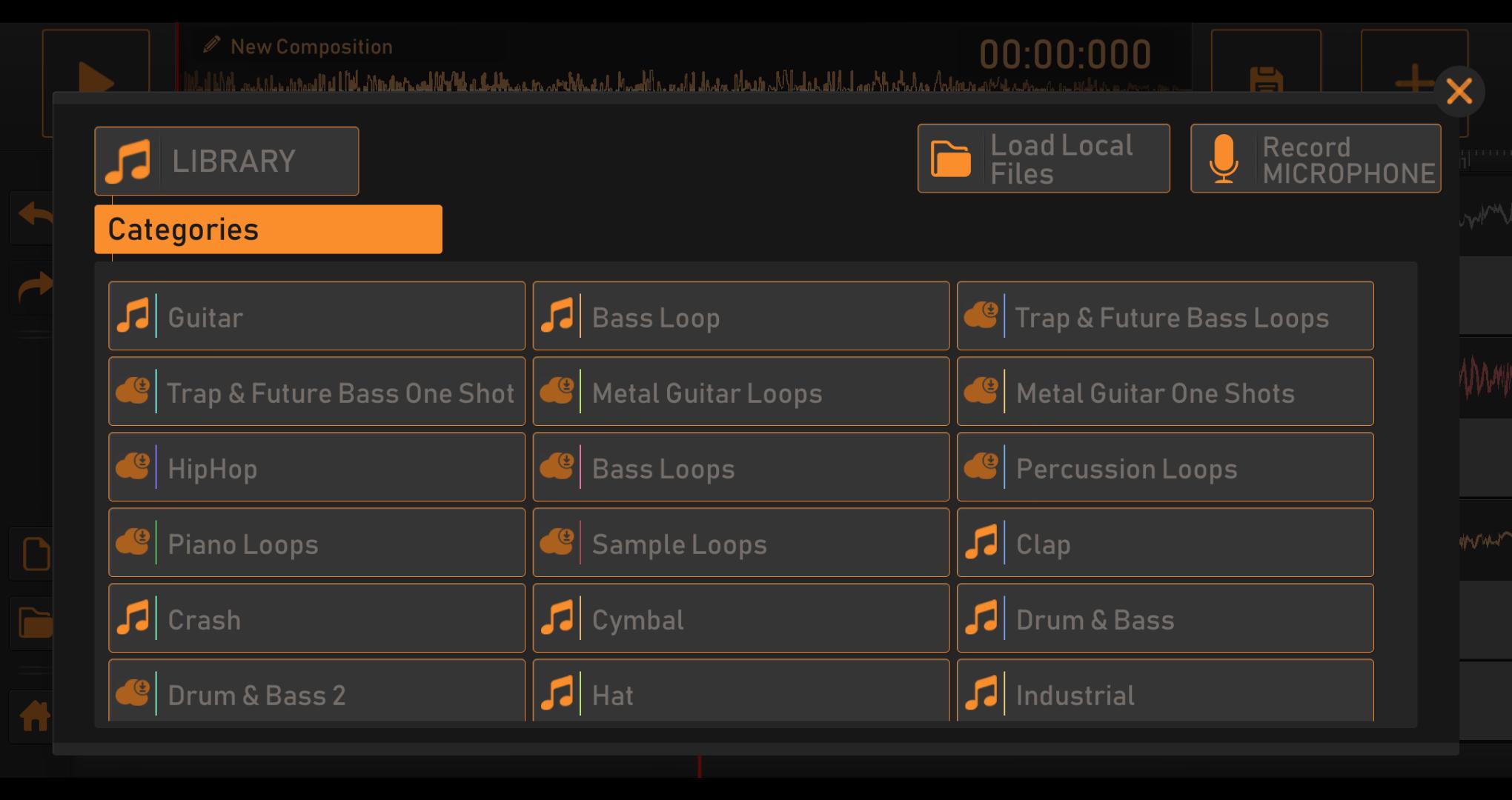Select the microphone icon for recording
Image resolution: width=1512 pixels, height=800 pixels.
tap(1222, 159)
